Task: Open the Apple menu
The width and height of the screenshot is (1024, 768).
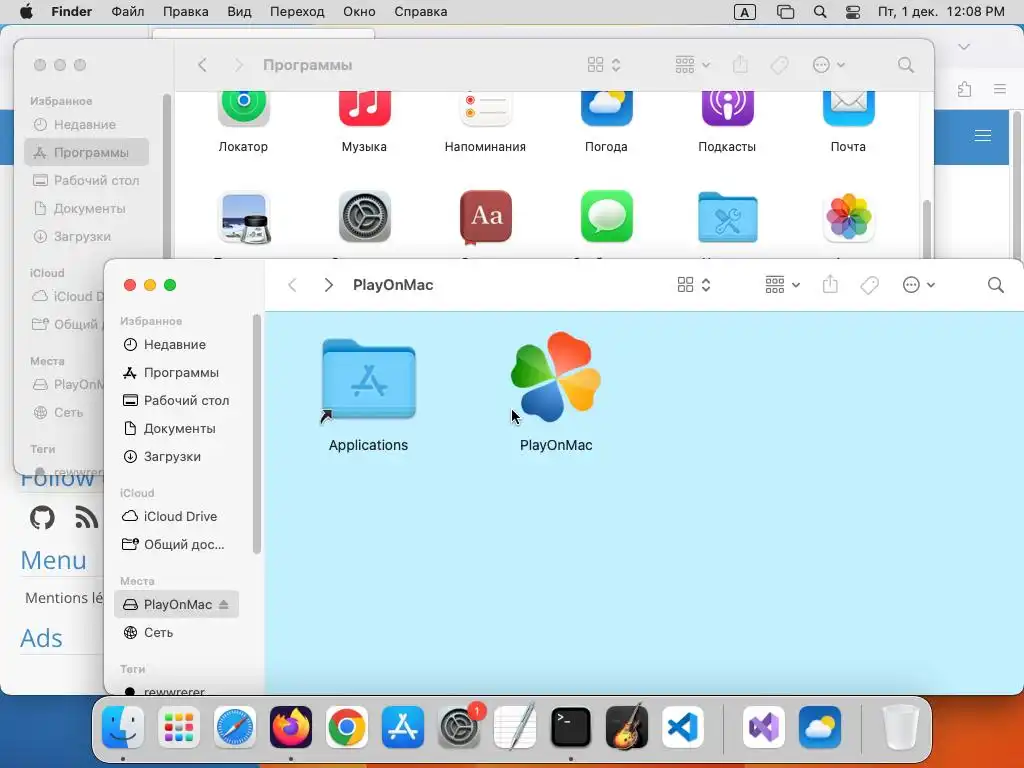Action: (x=26, y=12)
